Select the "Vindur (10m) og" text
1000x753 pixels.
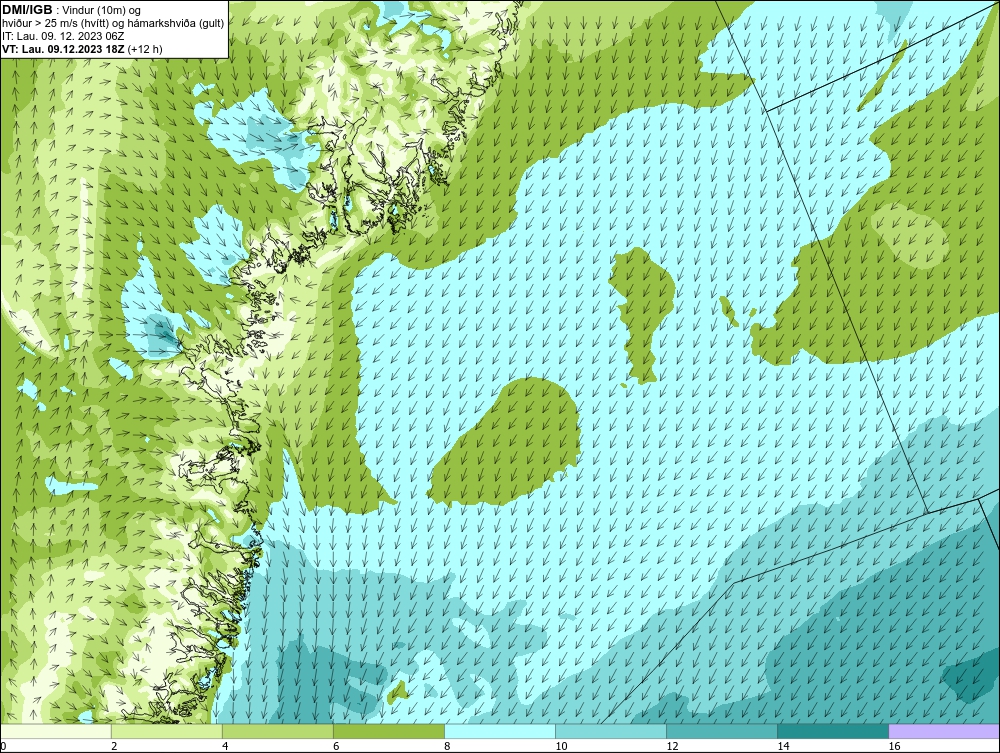[102, 10]
